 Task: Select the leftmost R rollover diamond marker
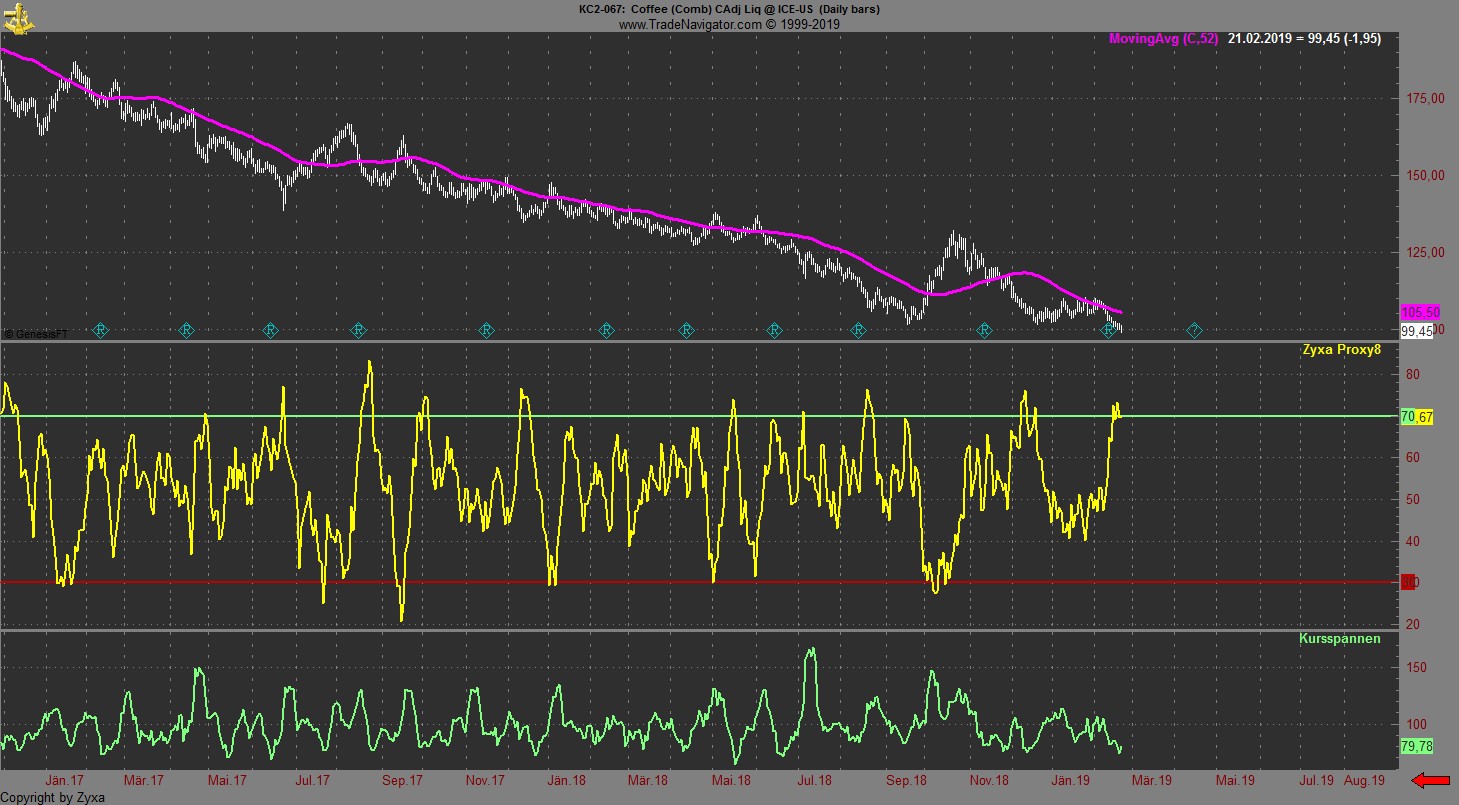[x=100, y=330]
